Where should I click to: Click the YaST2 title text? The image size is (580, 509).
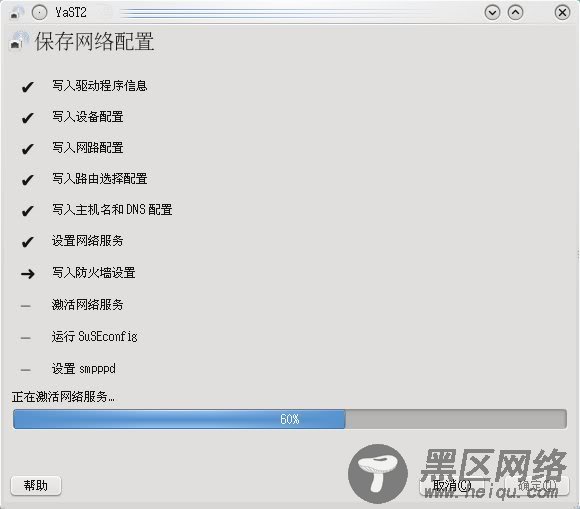tap(71, 13)
